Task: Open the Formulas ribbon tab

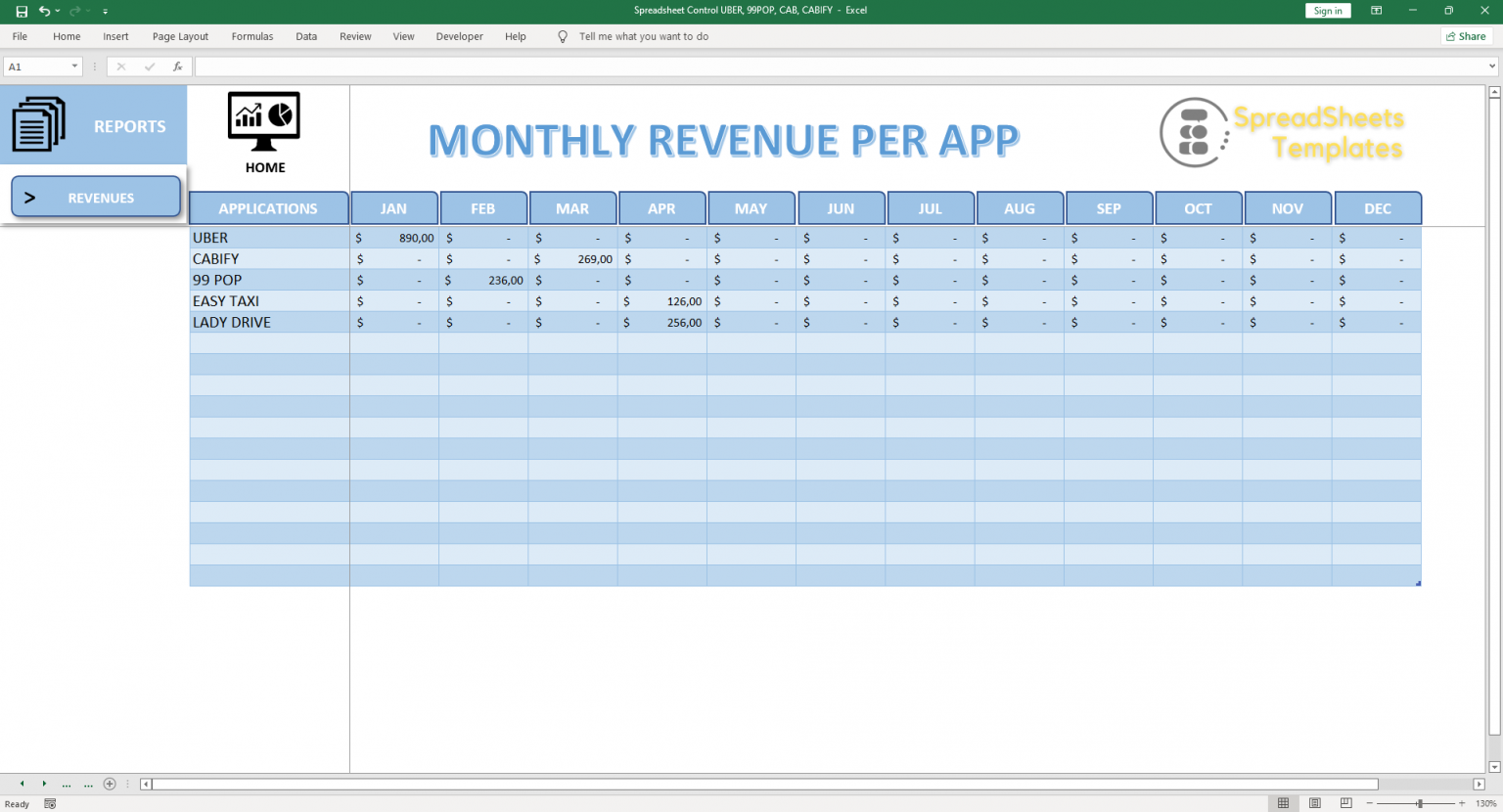Action: (251, 36)
